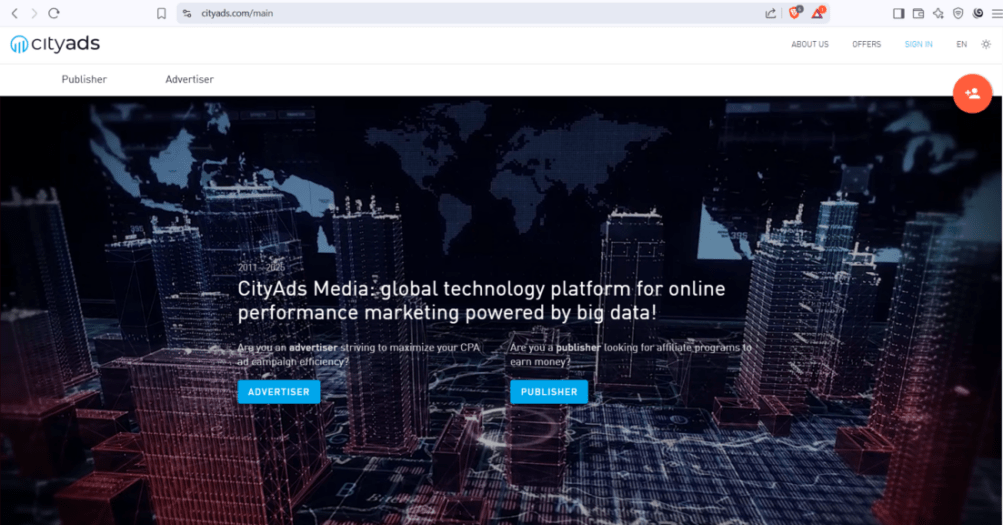Viewport: 1003px width, 525px height.
Task: Go back using the browser back arrow
Action: (x=15, y=13)
